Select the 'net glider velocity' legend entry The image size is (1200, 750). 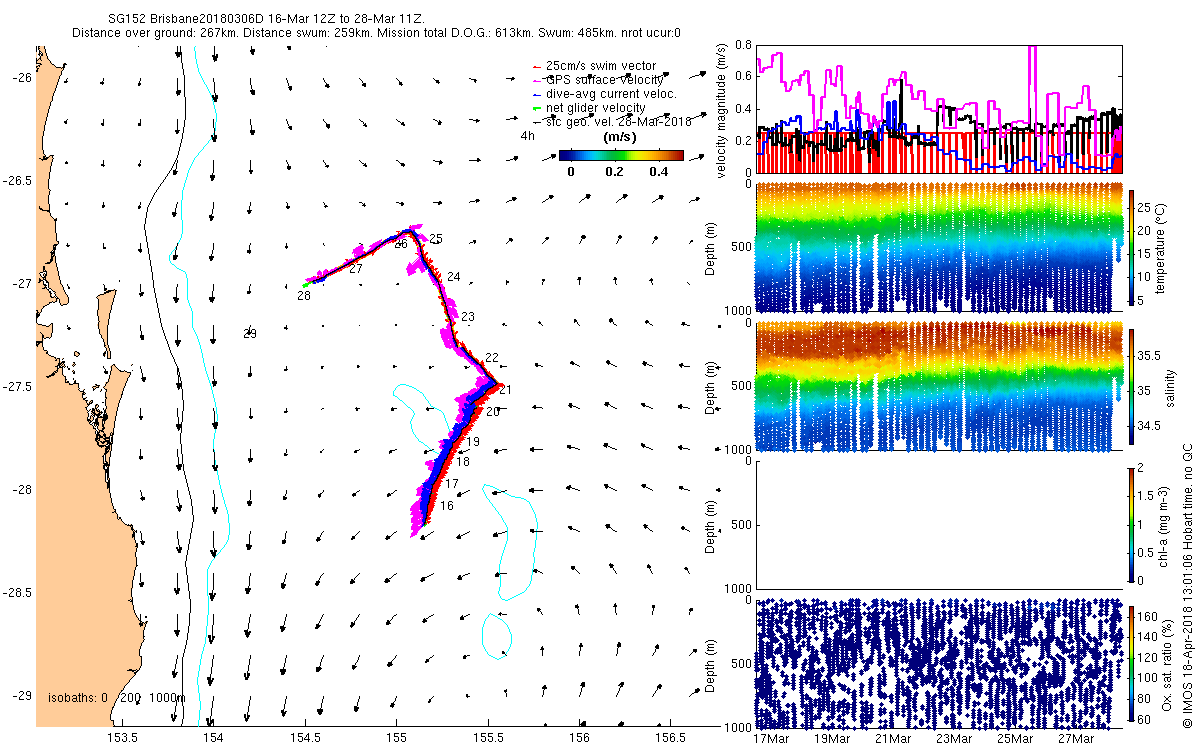click(589, 107)
